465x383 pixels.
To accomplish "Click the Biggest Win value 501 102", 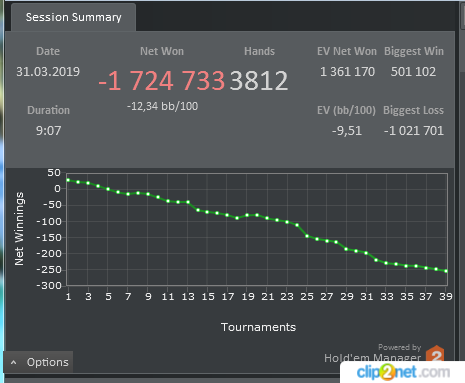I will click(413, 72).
